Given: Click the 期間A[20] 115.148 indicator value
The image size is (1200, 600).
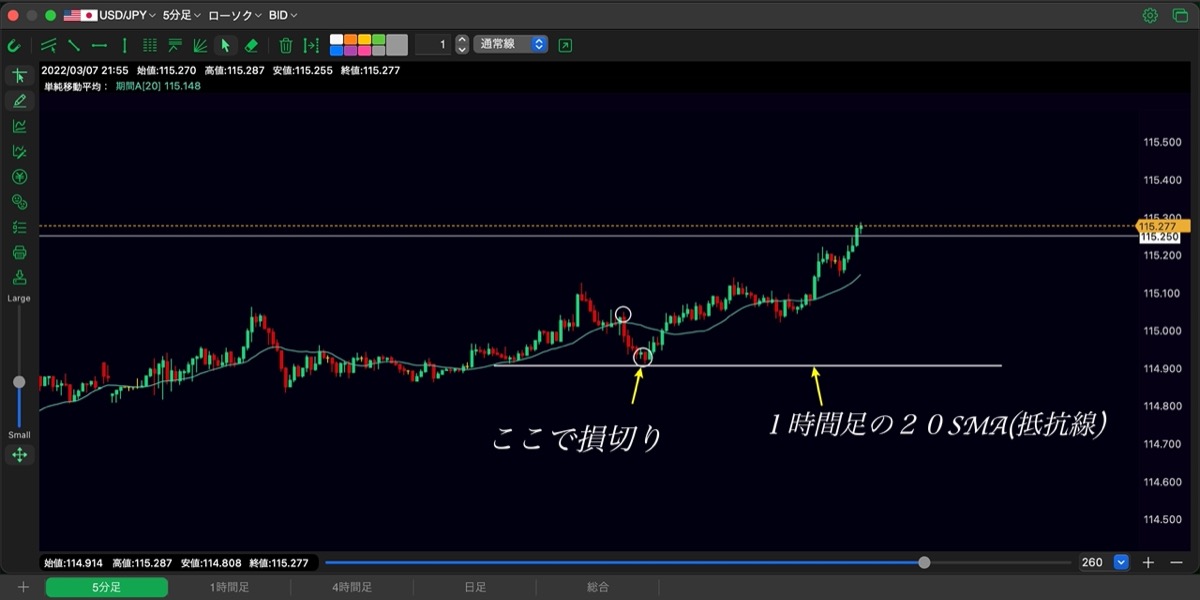Looking at the screenshot, I should 159,86.
